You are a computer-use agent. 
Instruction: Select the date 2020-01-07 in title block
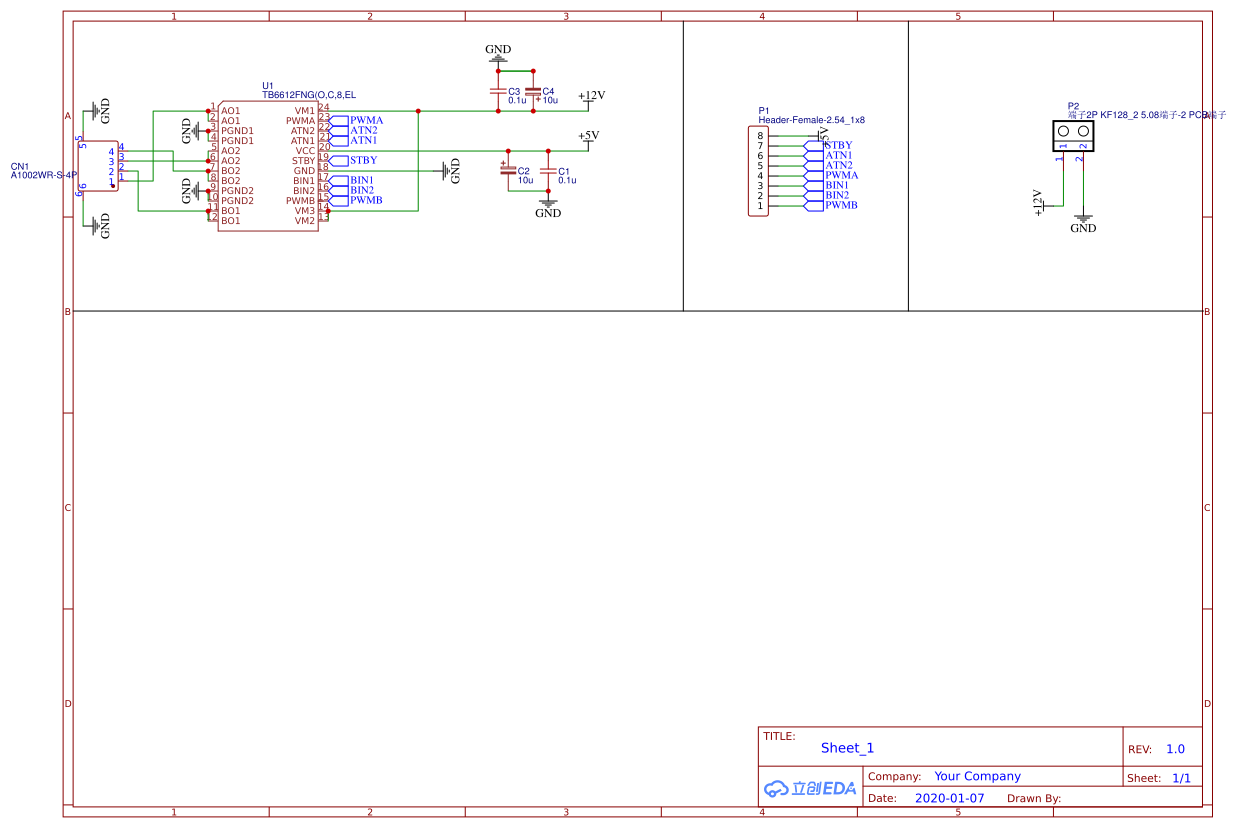click(x=949, y=798)
